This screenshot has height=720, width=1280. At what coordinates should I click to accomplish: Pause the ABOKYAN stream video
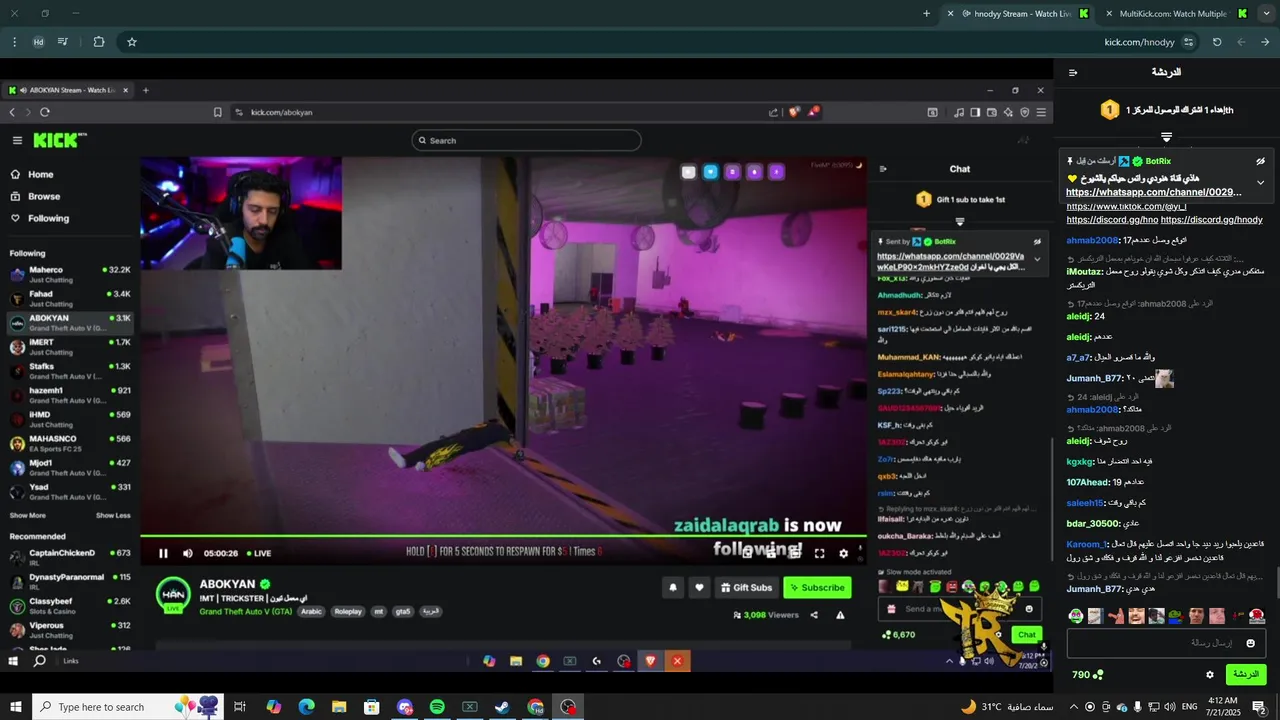coord(163,553)
